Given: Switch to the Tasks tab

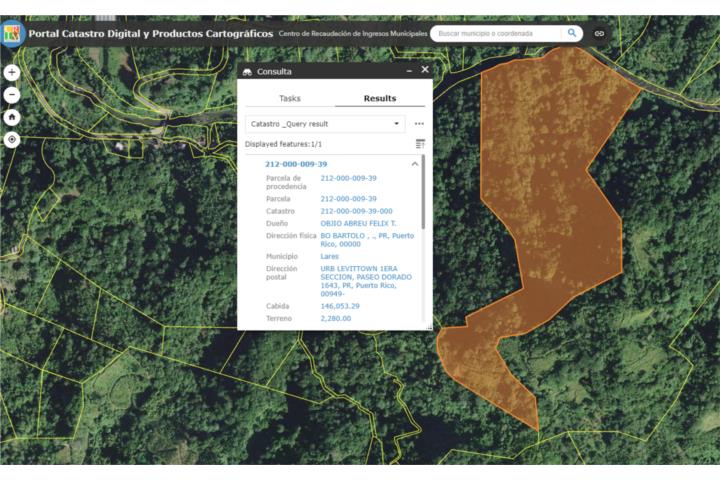Looking at the screenshot, I should coord(290,98).
